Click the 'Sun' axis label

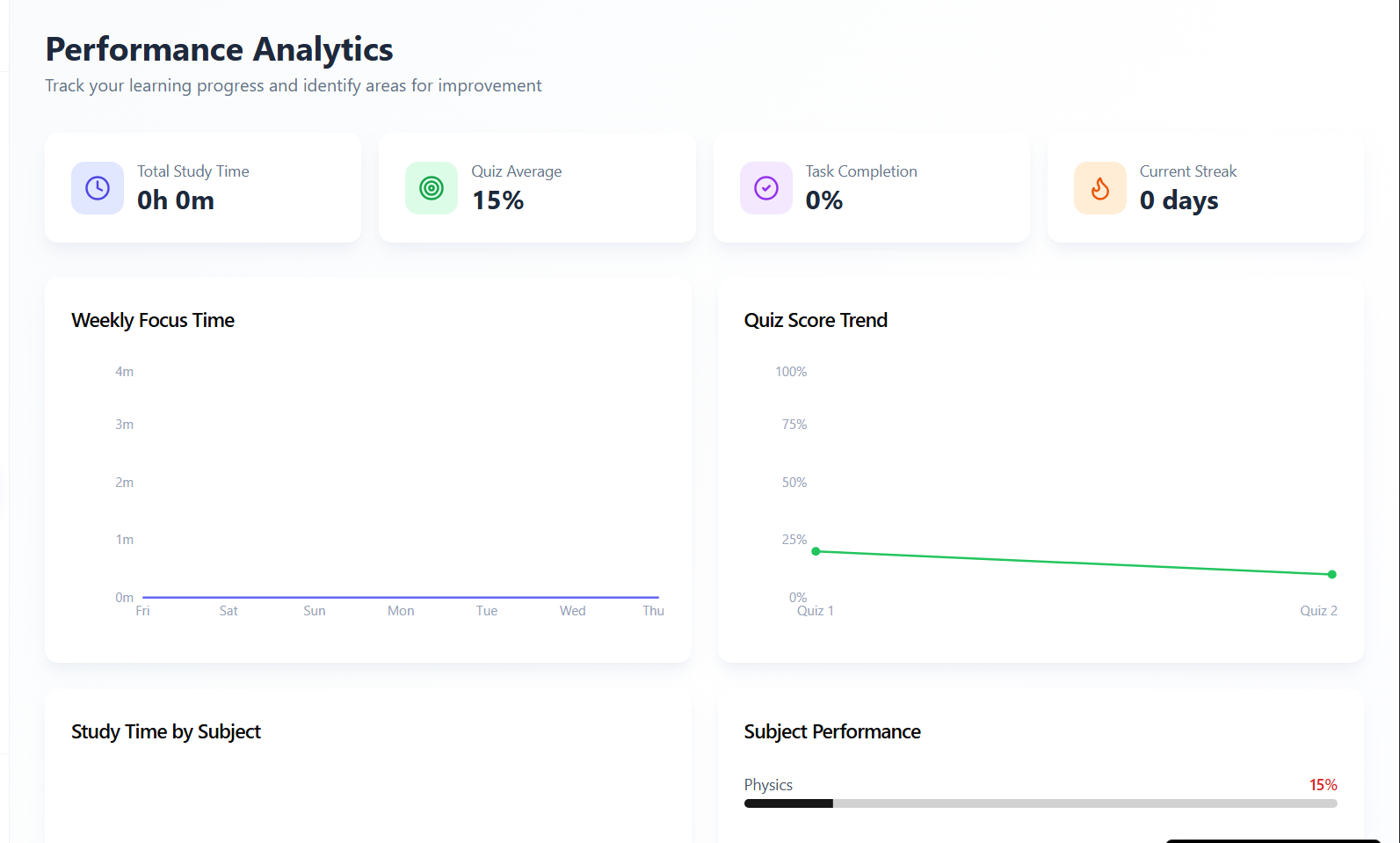(315, 611)
